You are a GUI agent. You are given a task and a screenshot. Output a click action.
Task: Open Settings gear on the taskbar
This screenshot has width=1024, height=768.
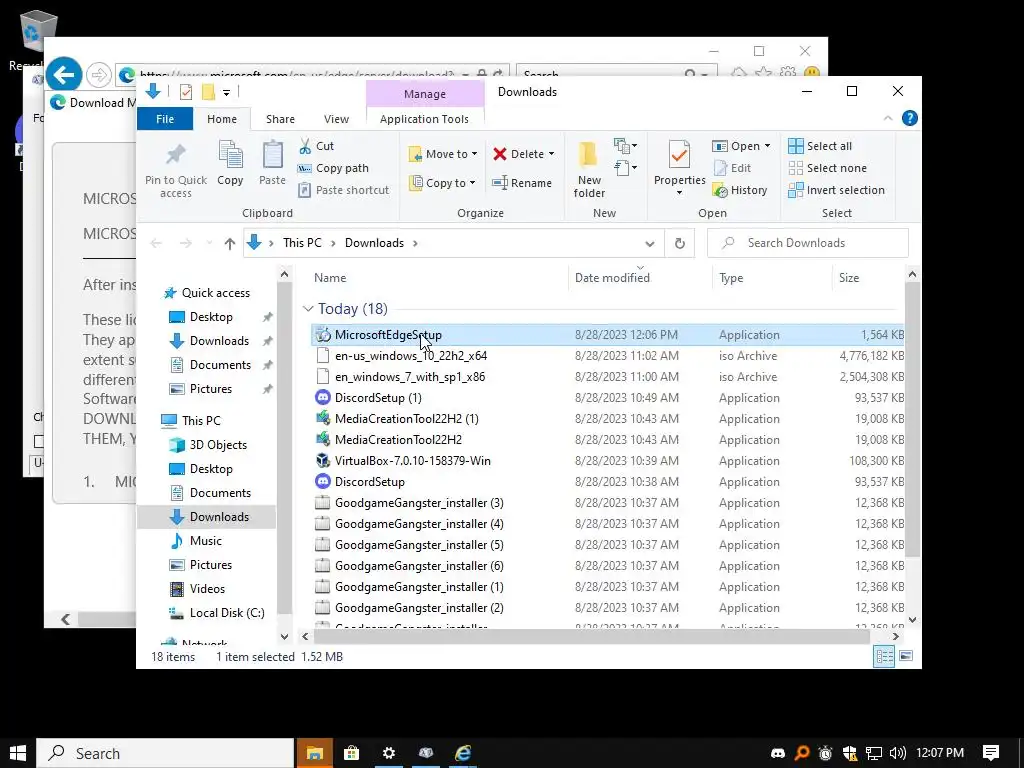[x=389, y=753]
